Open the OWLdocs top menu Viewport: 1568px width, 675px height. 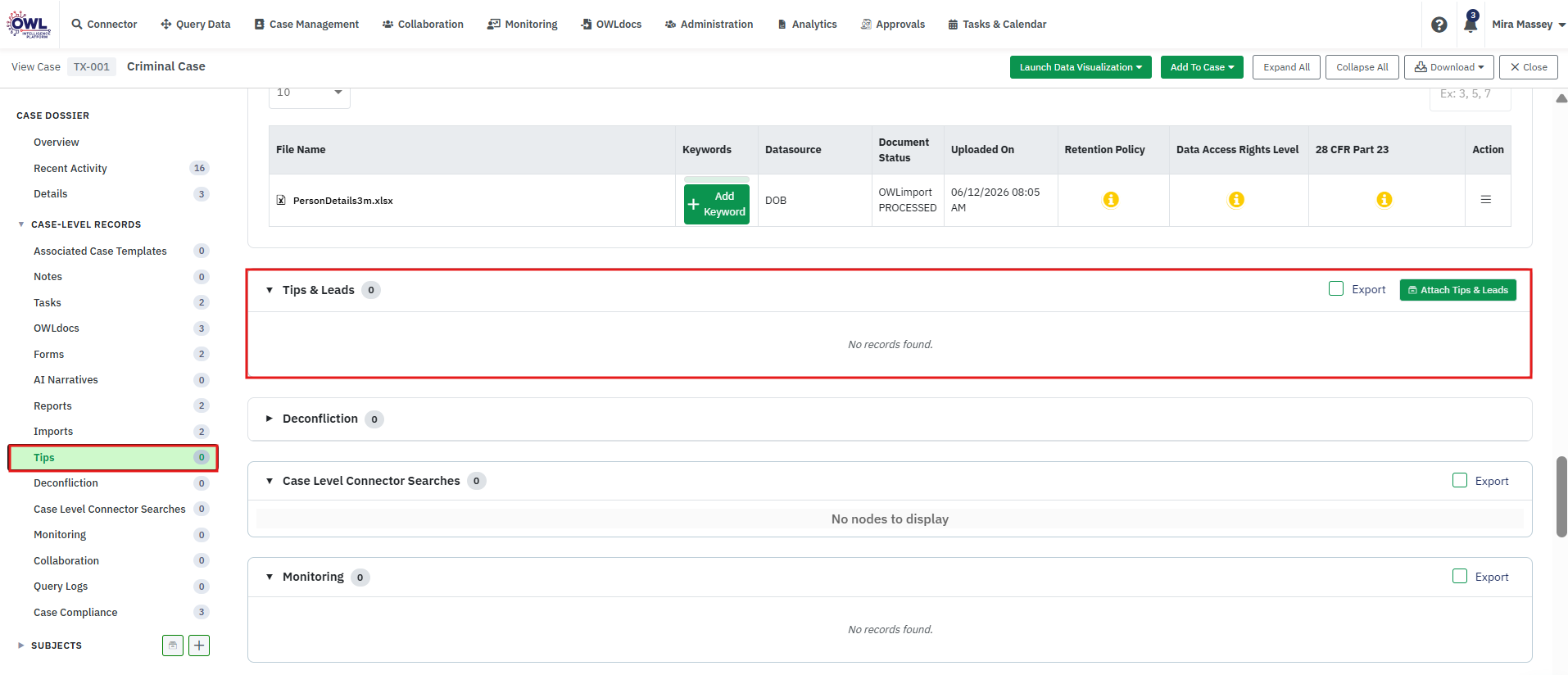click(611, 25)
